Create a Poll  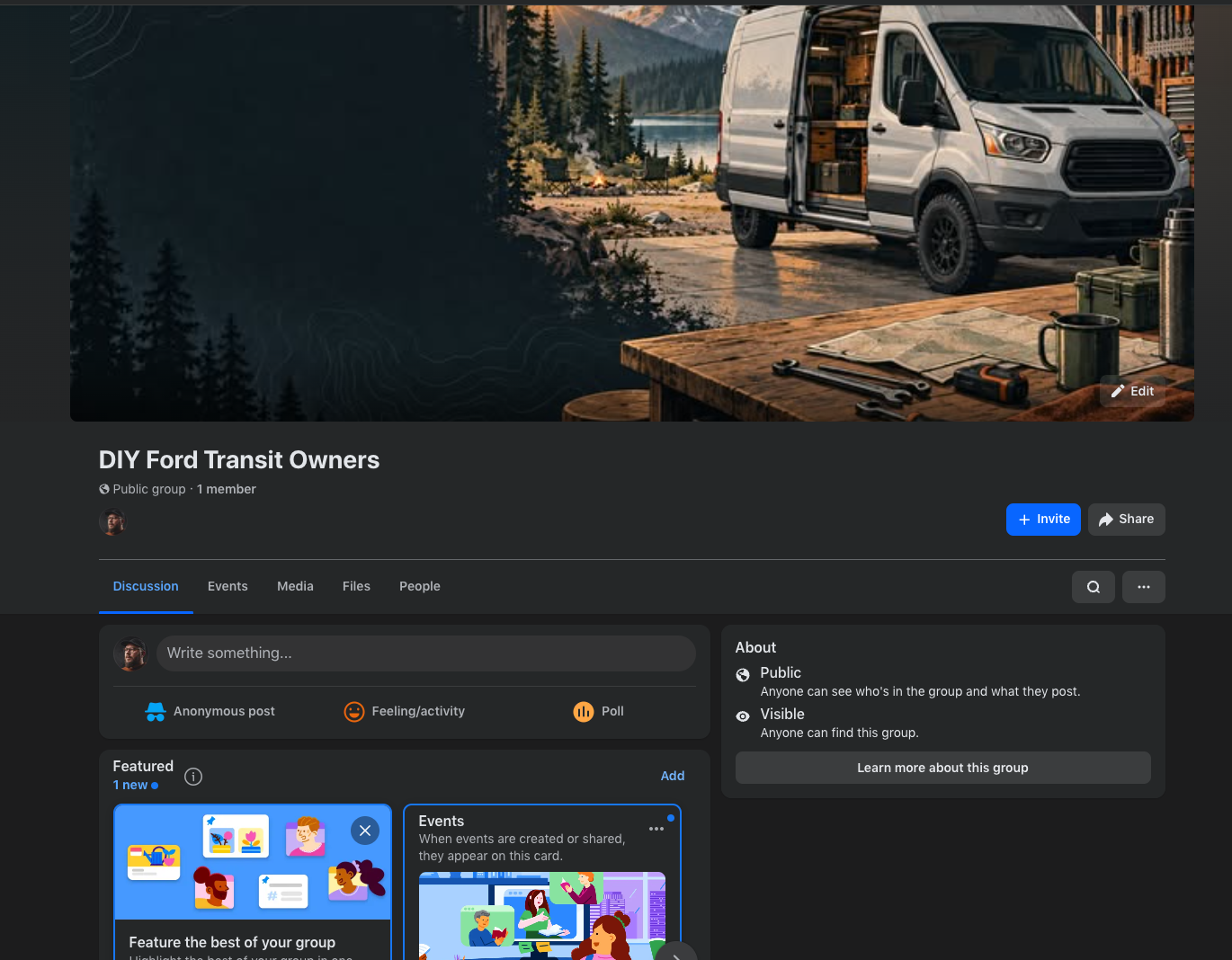tap(599, 711)
